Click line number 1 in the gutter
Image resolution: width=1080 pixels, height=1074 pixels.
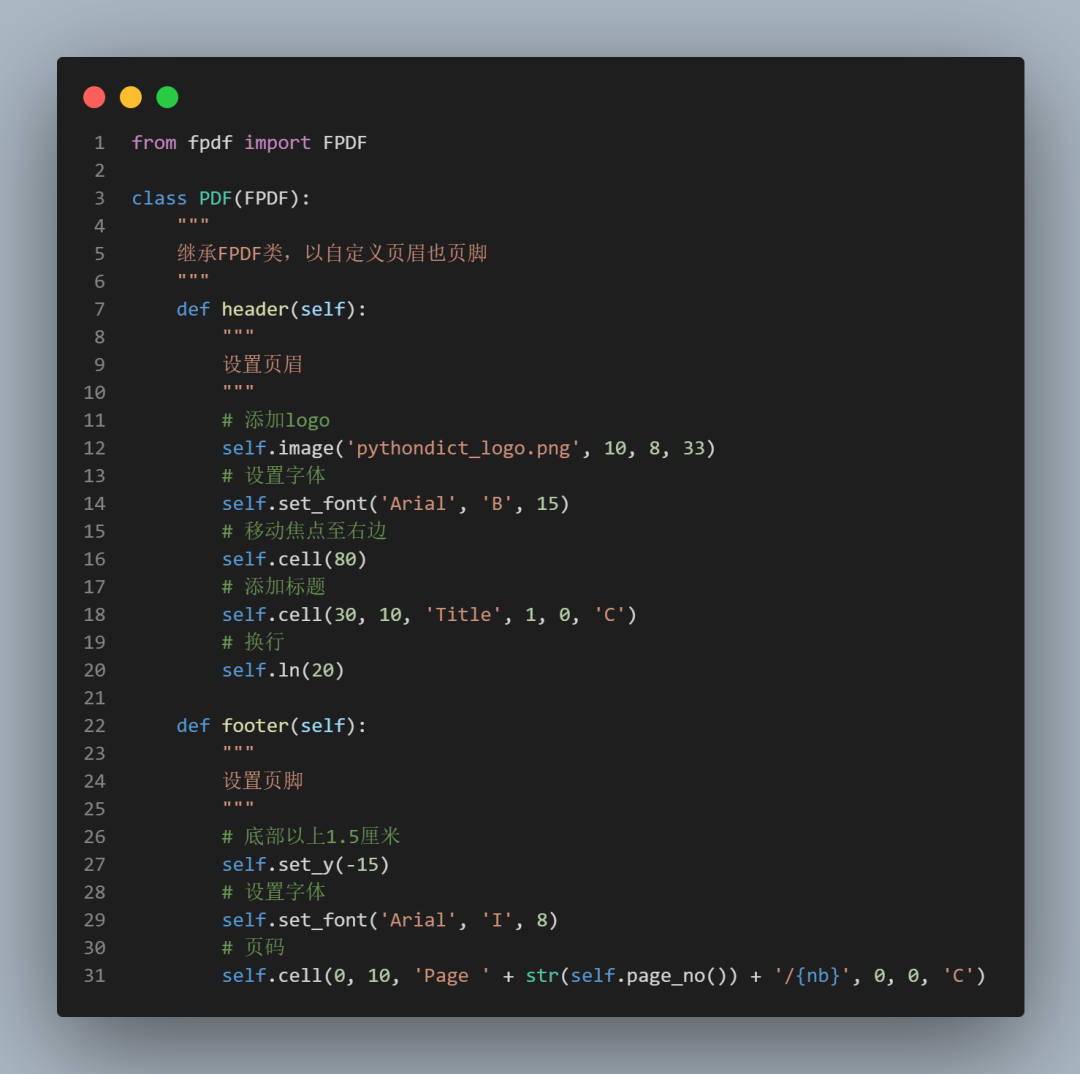[100, 143]
